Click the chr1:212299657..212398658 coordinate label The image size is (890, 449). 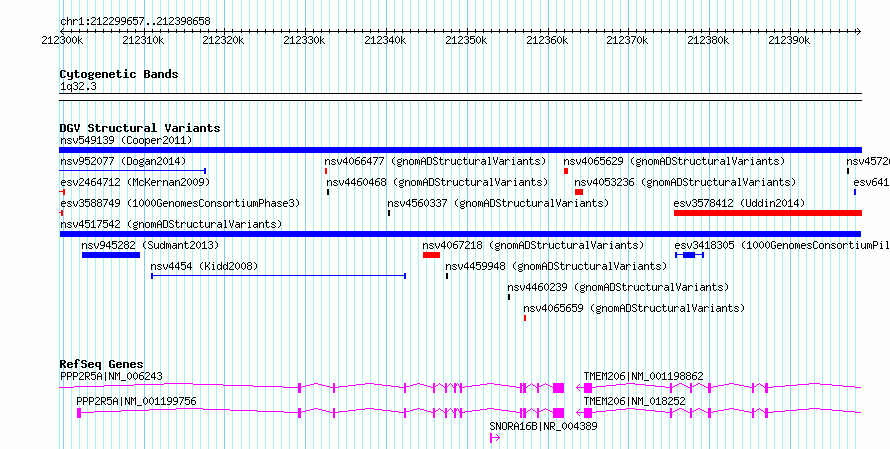[135, 22]
